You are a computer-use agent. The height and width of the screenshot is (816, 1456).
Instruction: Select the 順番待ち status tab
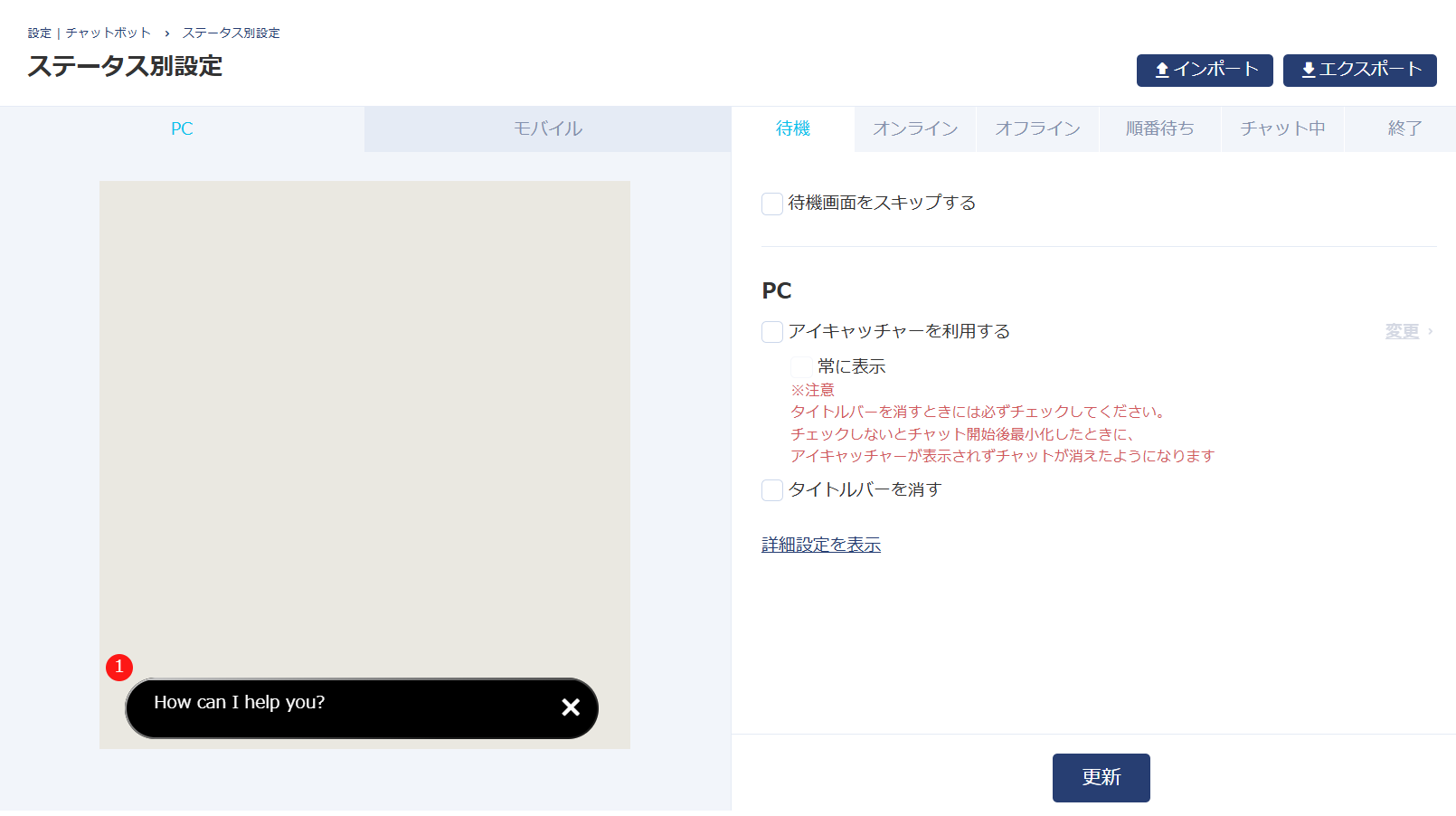point(1160,128)
